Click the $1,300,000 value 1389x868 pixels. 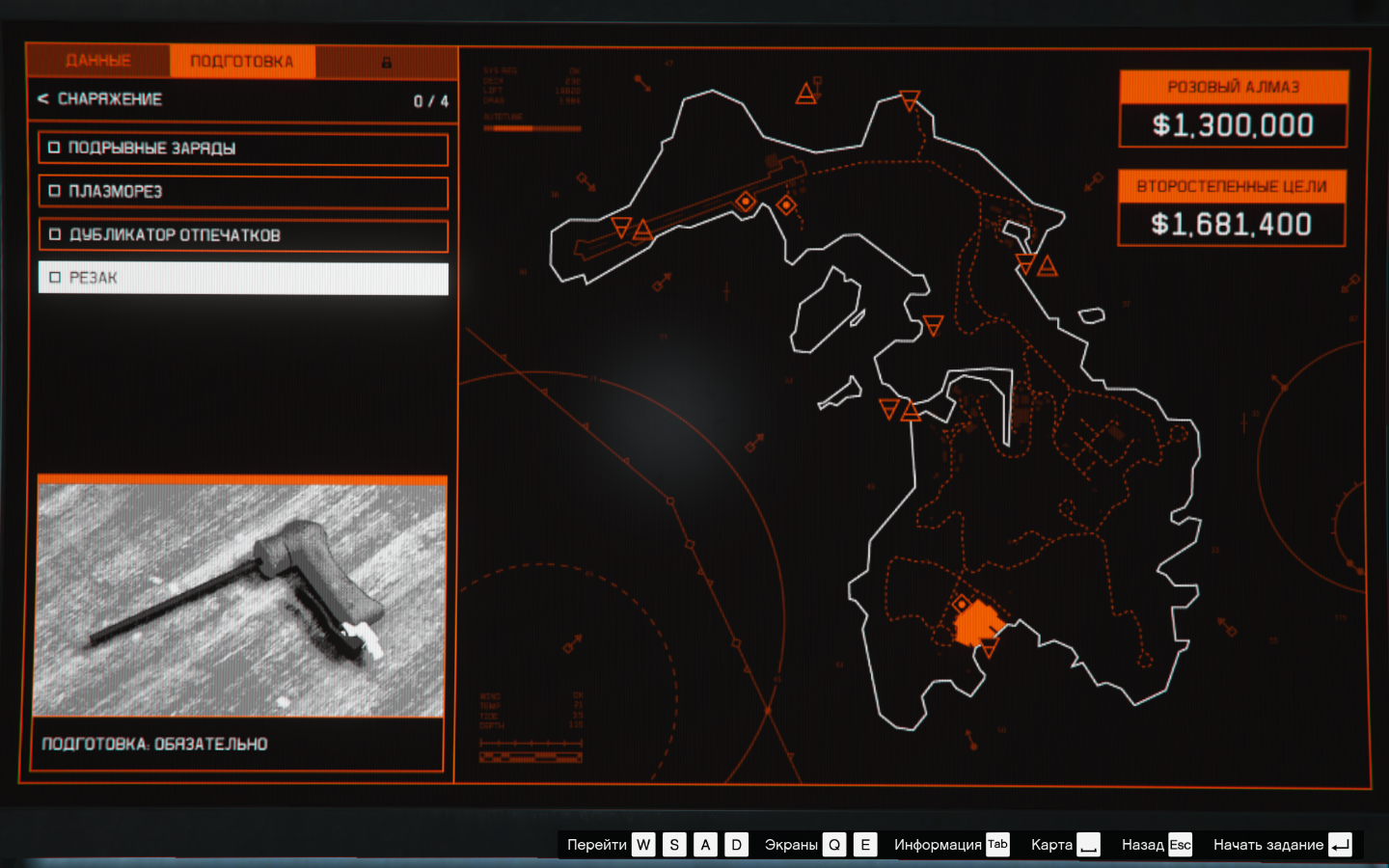[x=1233, y=125]
